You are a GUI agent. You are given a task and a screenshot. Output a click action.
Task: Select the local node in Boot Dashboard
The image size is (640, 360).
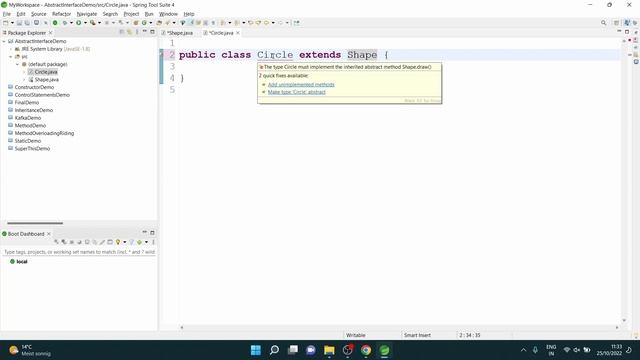tap(18, 262)
